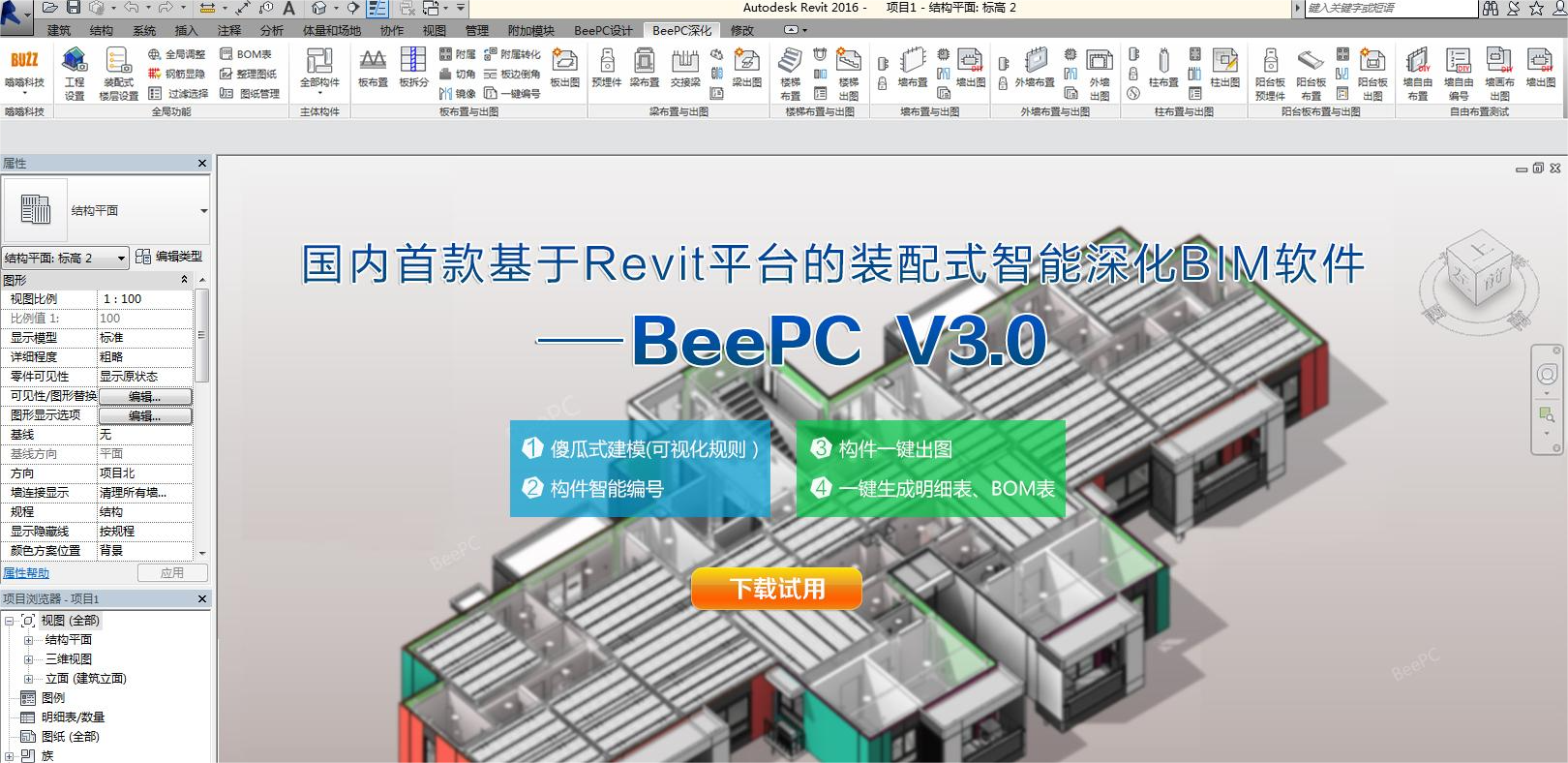
Task: Click the 梁布置 beam layout icon
Action: pyautogui.click(x=645, y=68)
